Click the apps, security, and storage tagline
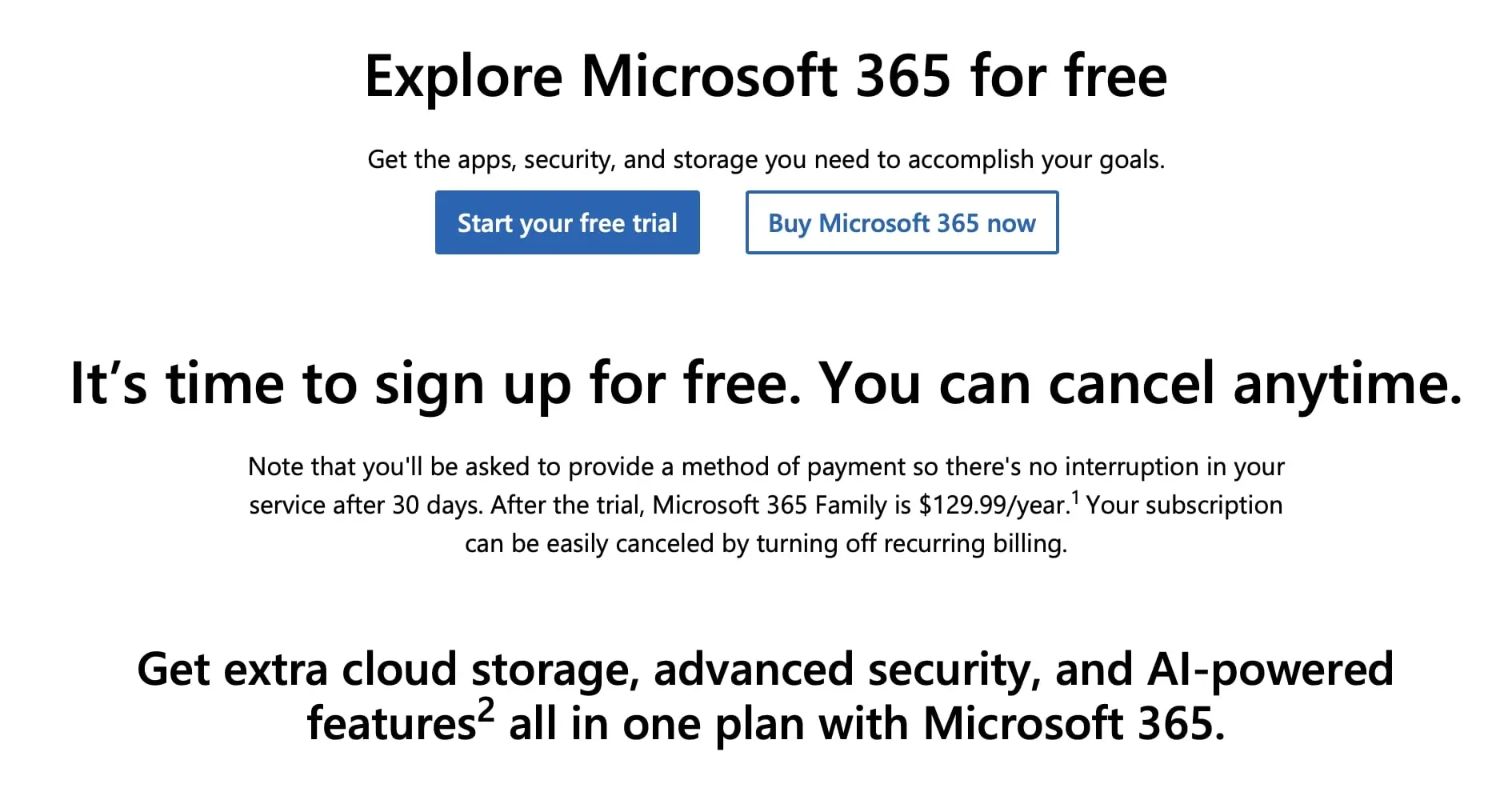 click(766, 158)
